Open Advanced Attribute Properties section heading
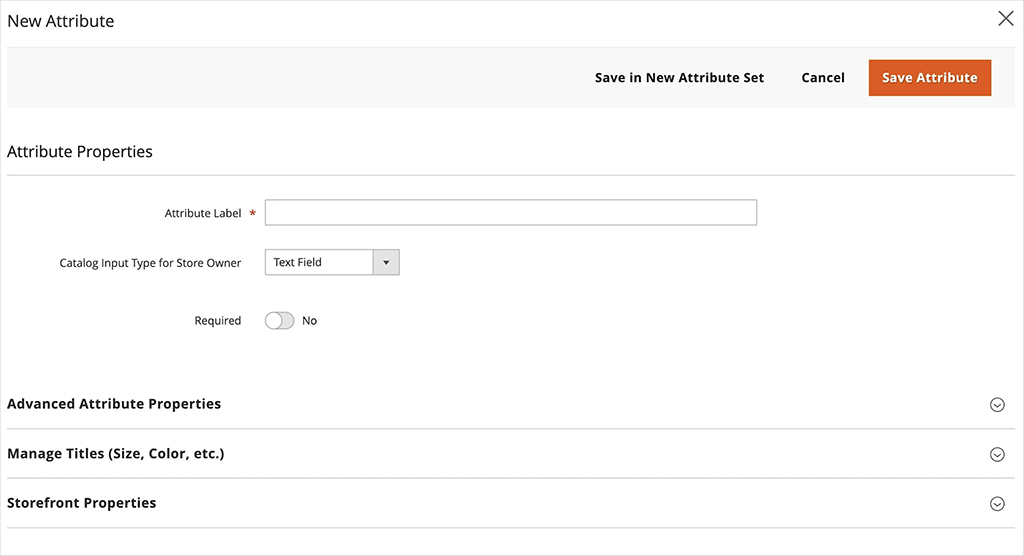This screenshot has width=1024, height=556. click(114, 404)
